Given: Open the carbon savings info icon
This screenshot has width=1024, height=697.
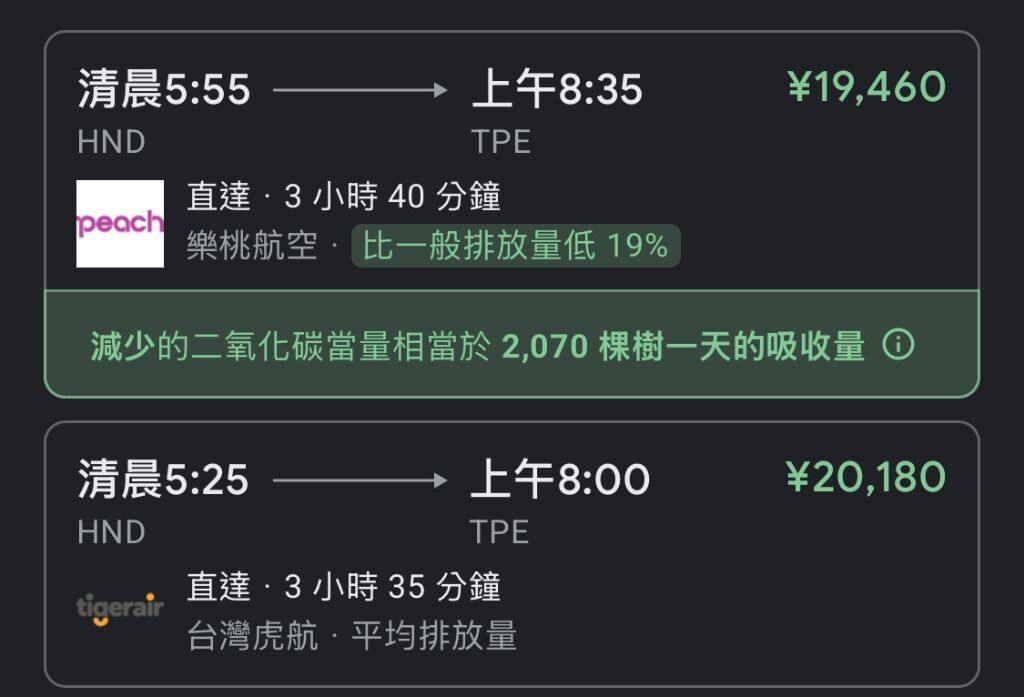Looking at the screenshot, I should pyautogui.click(x=899, y=344).
